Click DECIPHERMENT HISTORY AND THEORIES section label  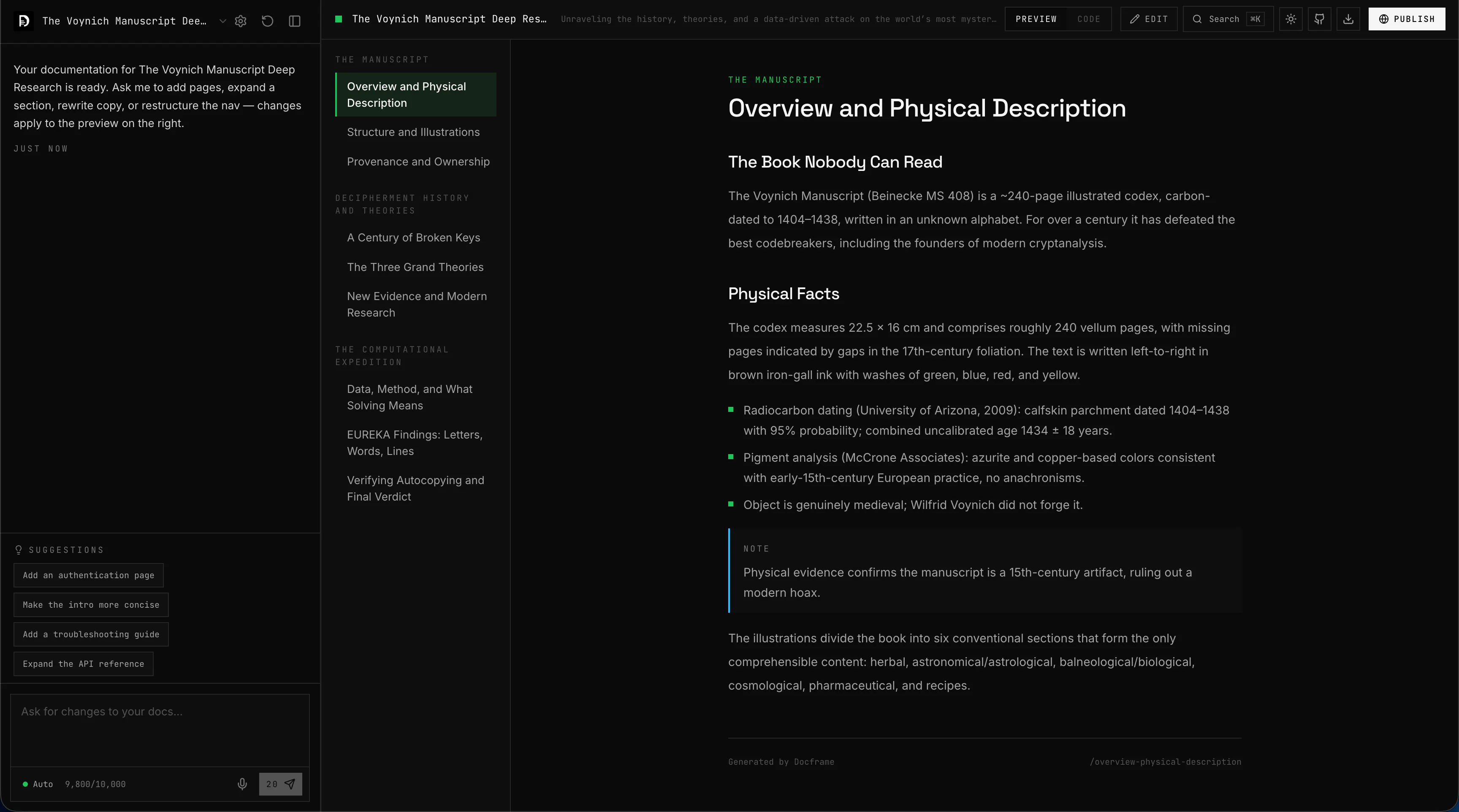point(402,204)
